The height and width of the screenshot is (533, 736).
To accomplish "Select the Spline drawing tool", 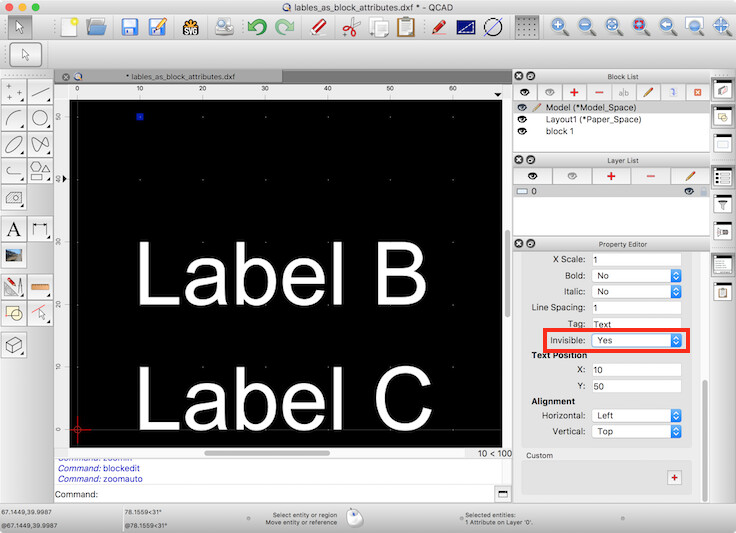I will (x=40, y=144).
